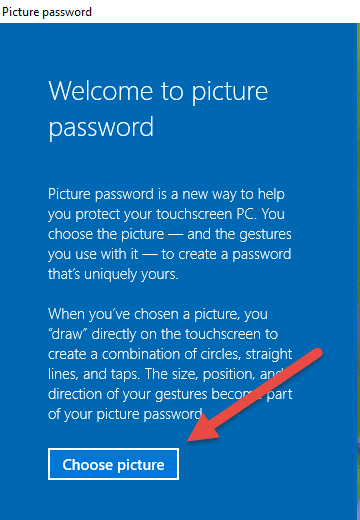Click line "Picture password is a new way to help"
360x520 pixels.
pos(166,194)
